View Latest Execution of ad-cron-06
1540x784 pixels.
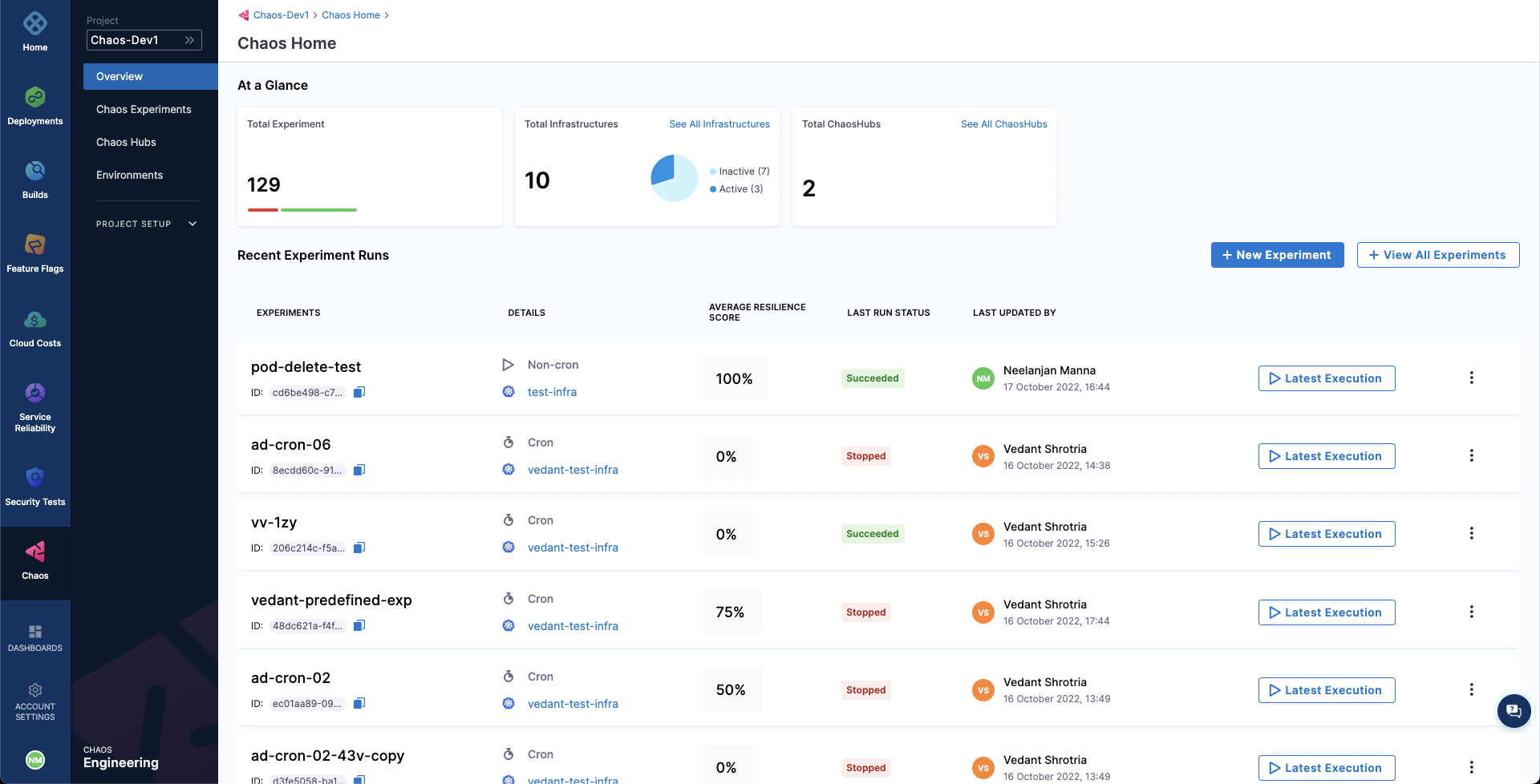1327,456
